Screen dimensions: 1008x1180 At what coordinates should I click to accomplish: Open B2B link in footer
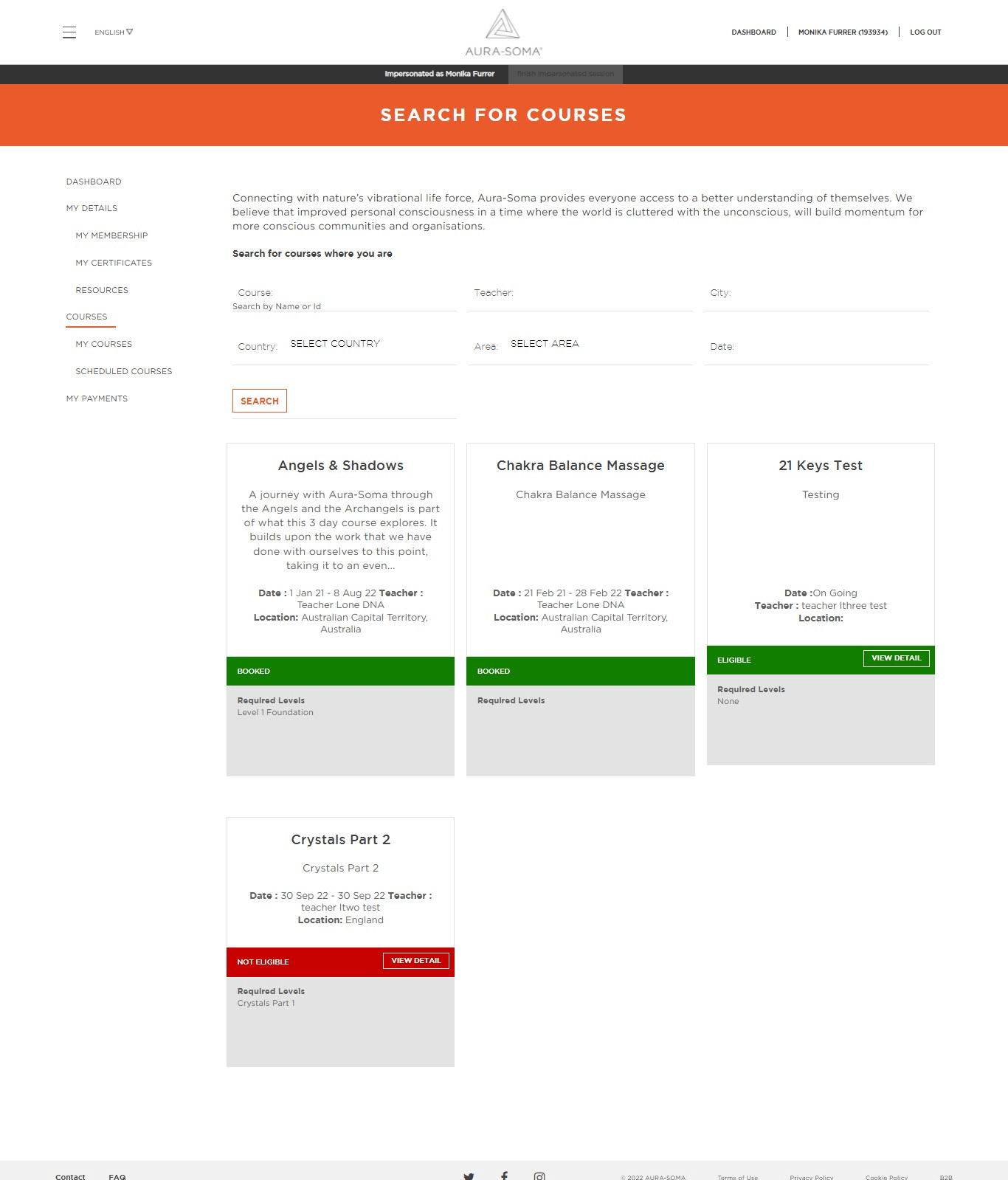(946, 1177)
